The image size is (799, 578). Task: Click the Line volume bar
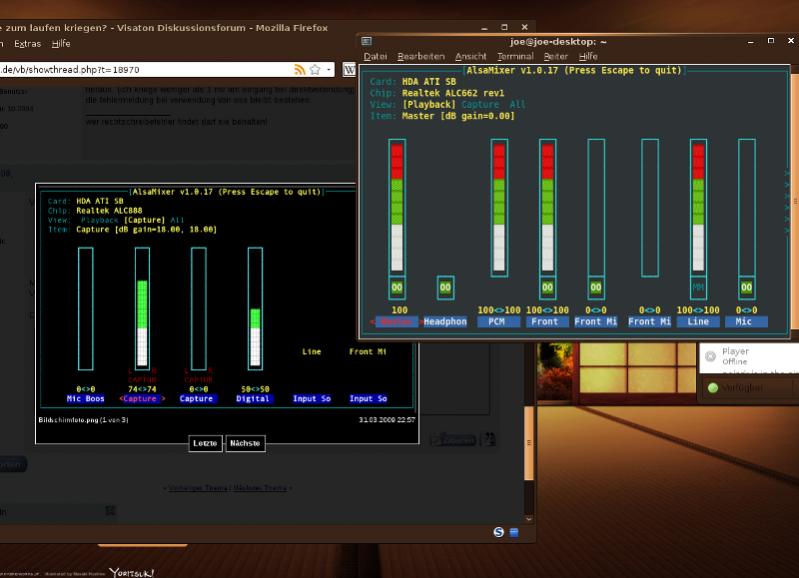pos(698,208)
